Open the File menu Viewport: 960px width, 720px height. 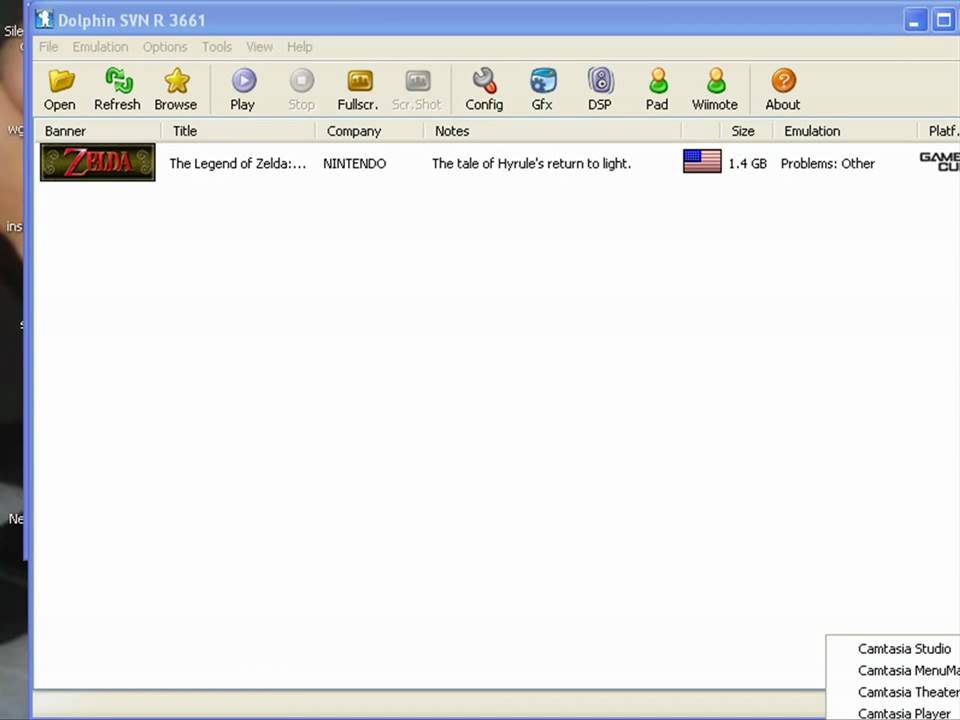(48, 47)
